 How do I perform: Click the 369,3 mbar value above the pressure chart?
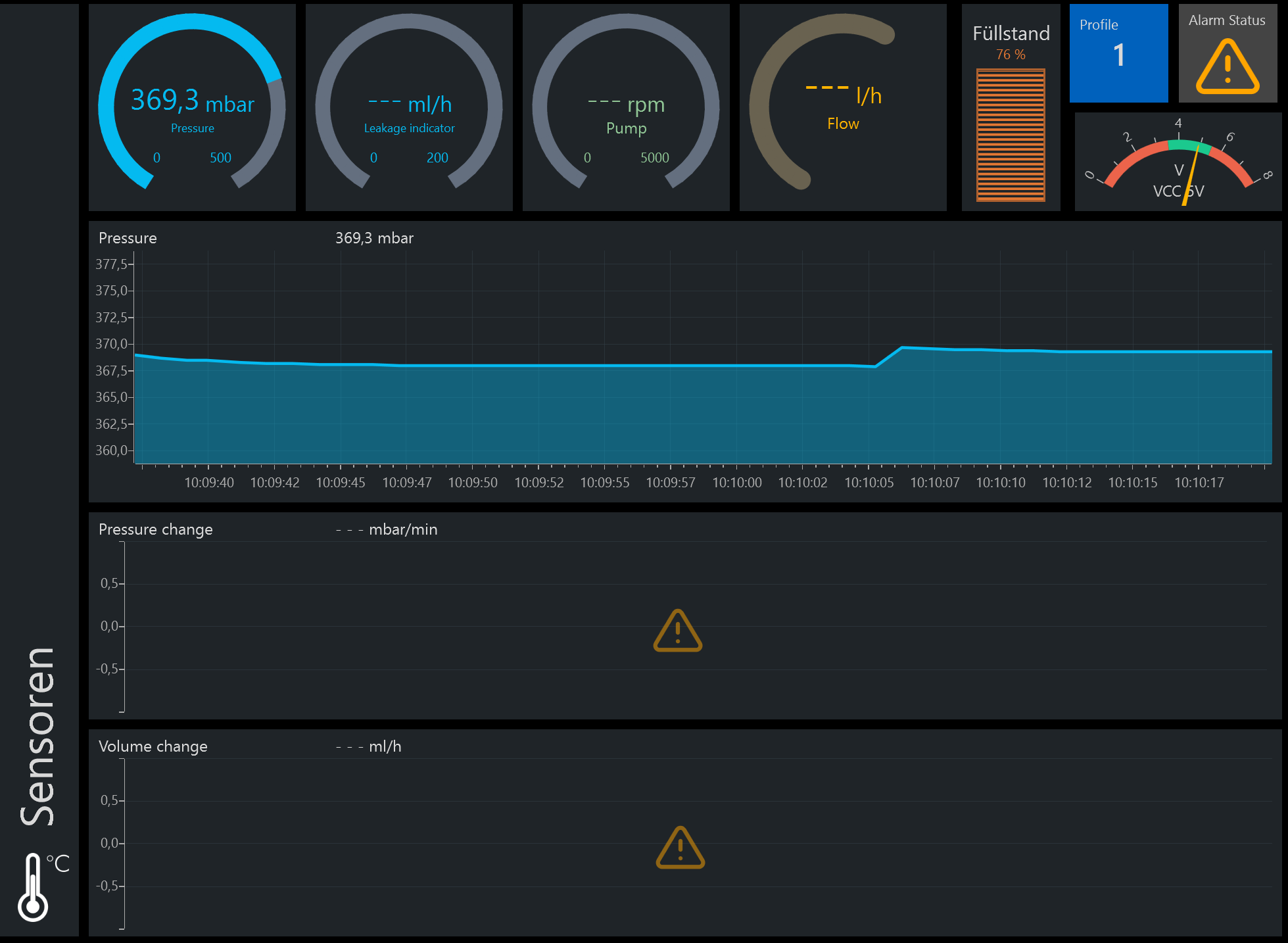point(374,238)
